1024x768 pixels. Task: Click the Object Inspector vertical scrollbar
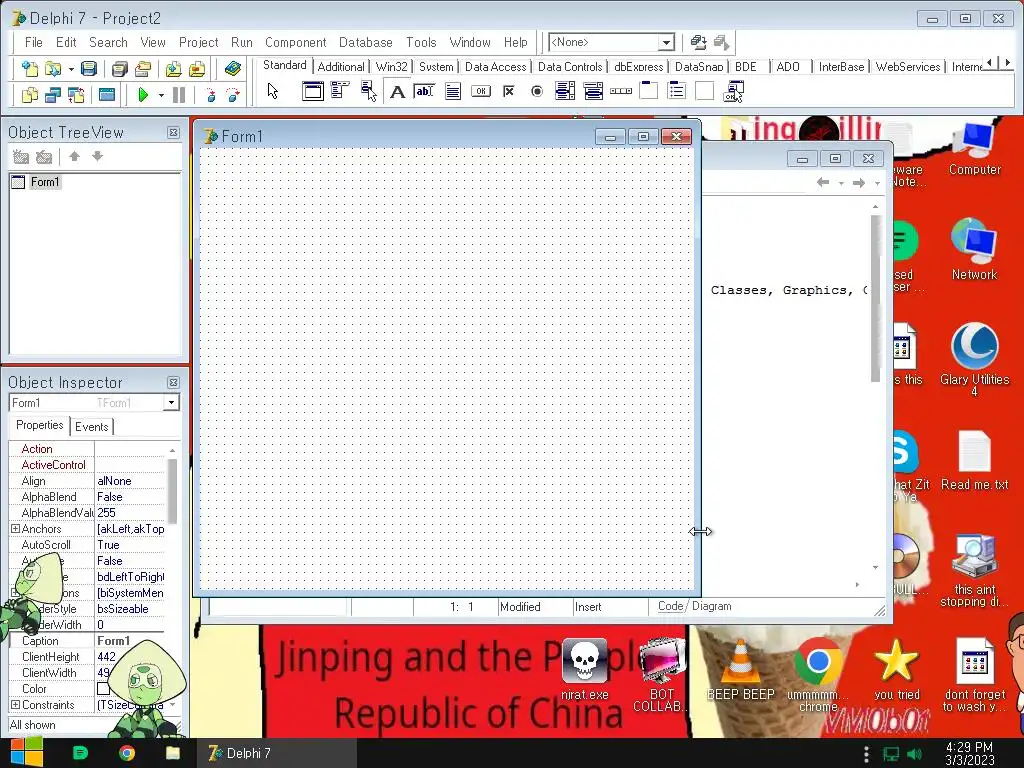click(172, 490)
